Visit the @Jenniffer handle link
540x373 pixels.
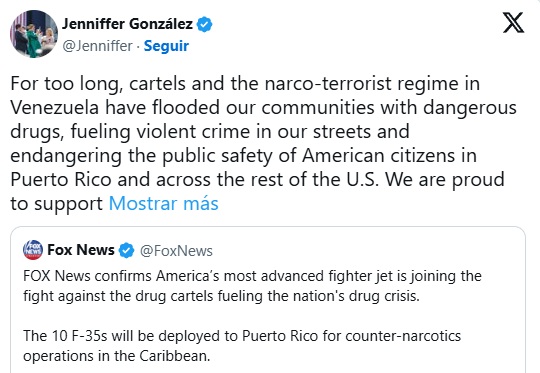(x=97, y=46)
